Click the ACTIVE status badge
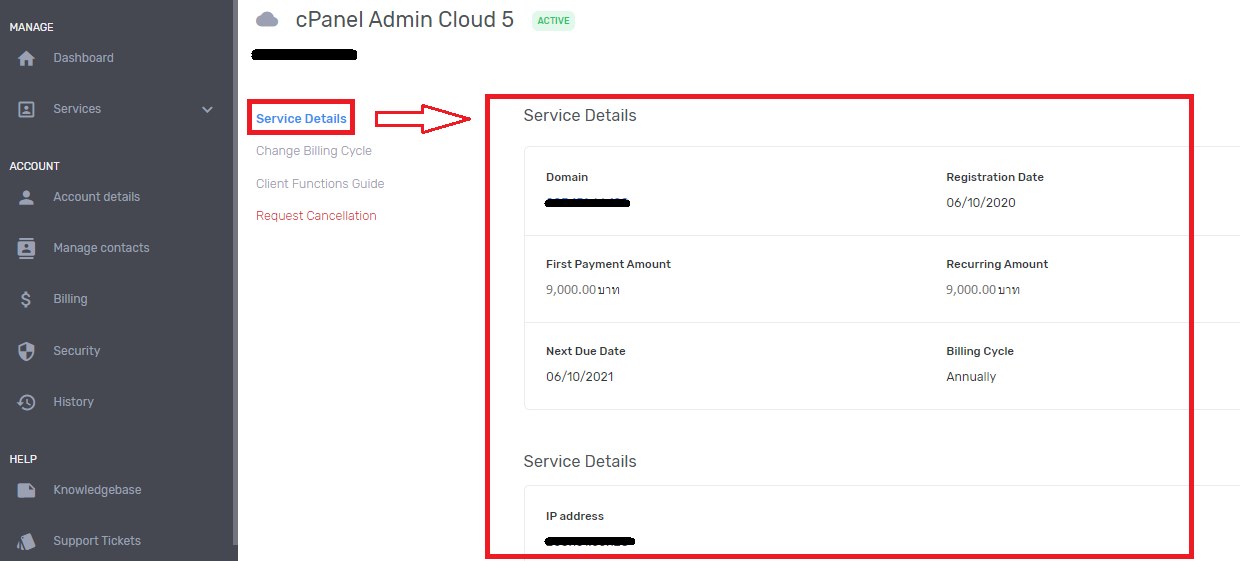The image size is (1240, 561). [x=553, y=20]
